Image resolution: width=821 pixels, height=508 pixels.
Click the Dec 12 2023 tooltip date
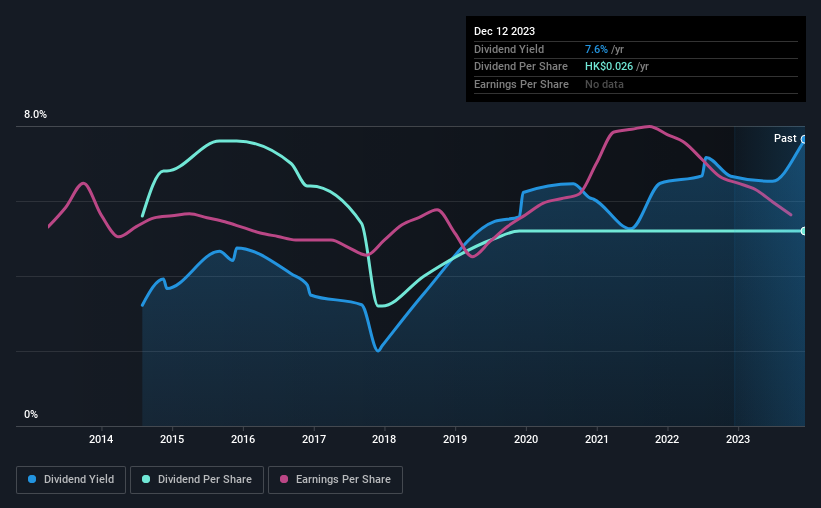pos(504,31)
